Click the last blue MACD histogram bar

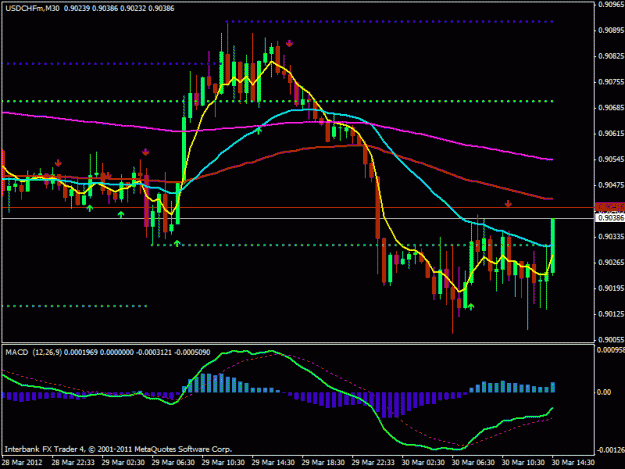point(553,387)
